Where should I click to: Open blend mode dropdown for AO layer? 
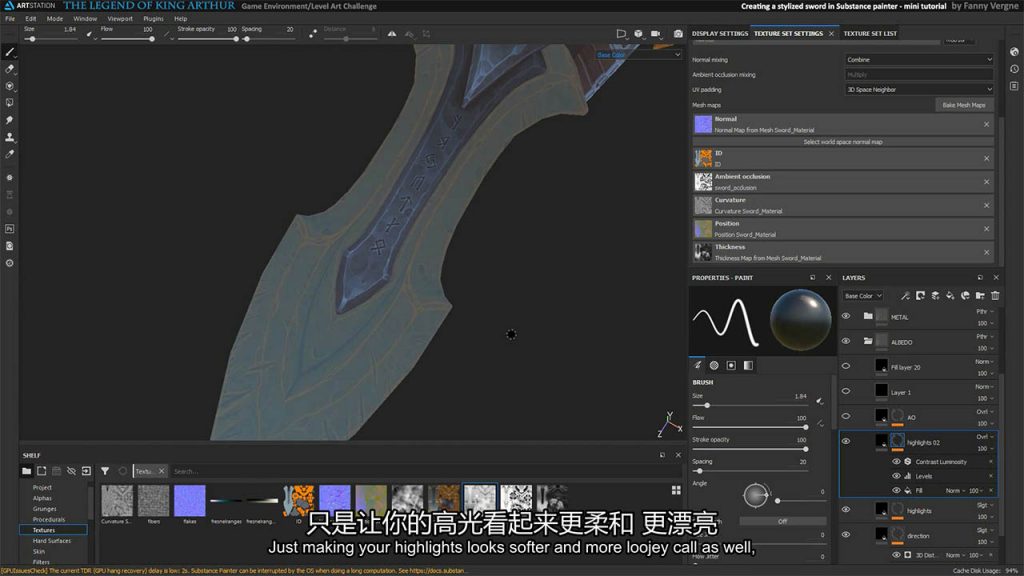tap(985, 411)
